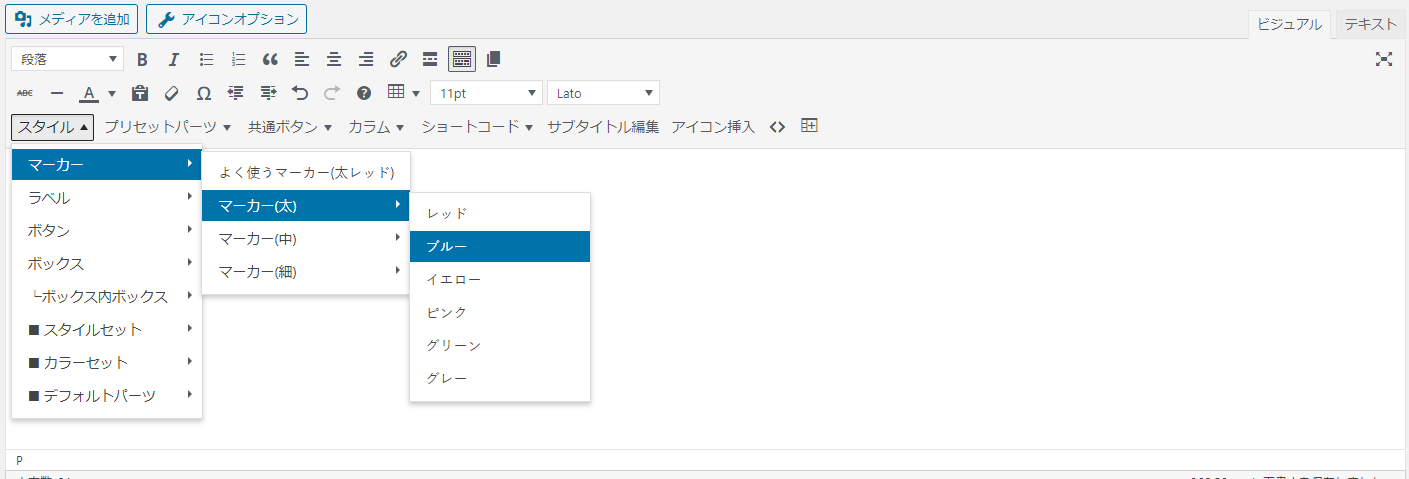Click サブタイトル編集 button
This screenshot has height=479, width=1409.
pos(603,127)
